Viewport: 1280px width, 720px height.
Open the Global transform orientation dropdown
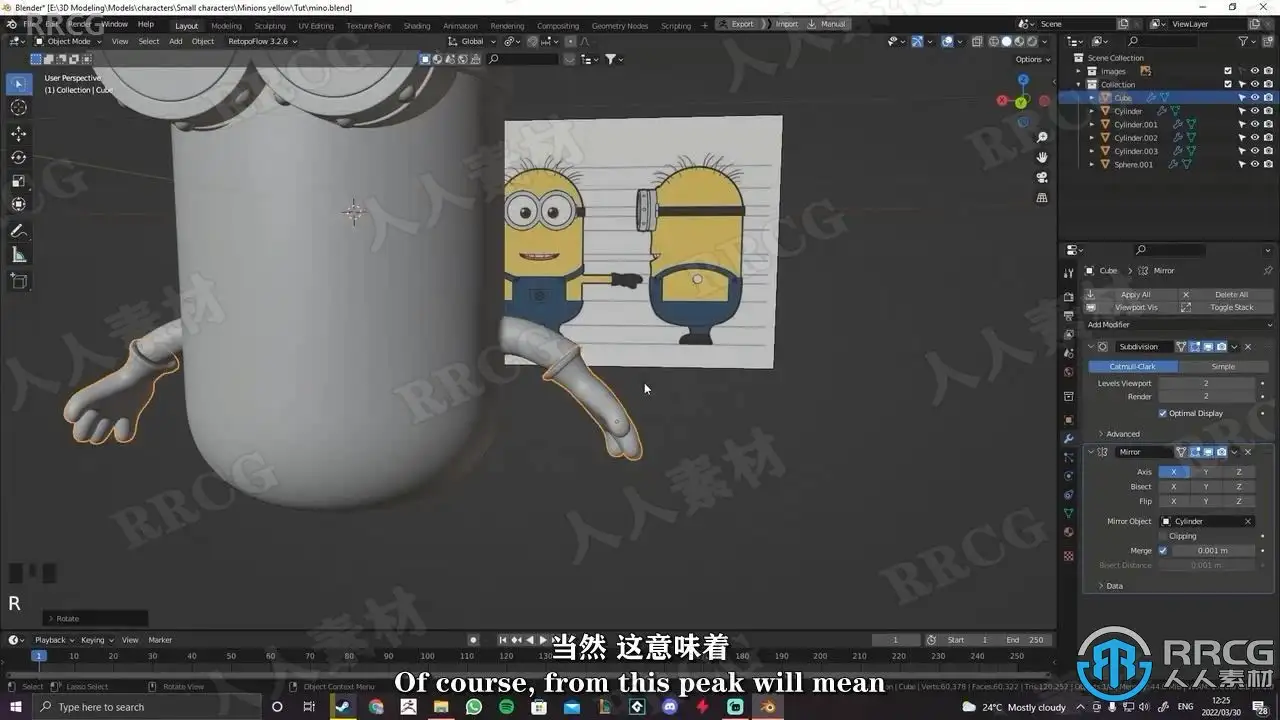[472, 41]
